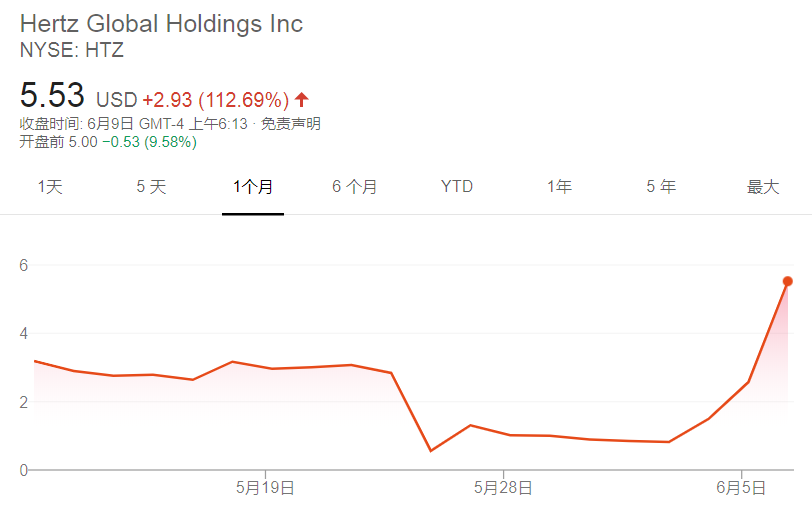Open the 6 个月 range tab

[x=355, y=187]
